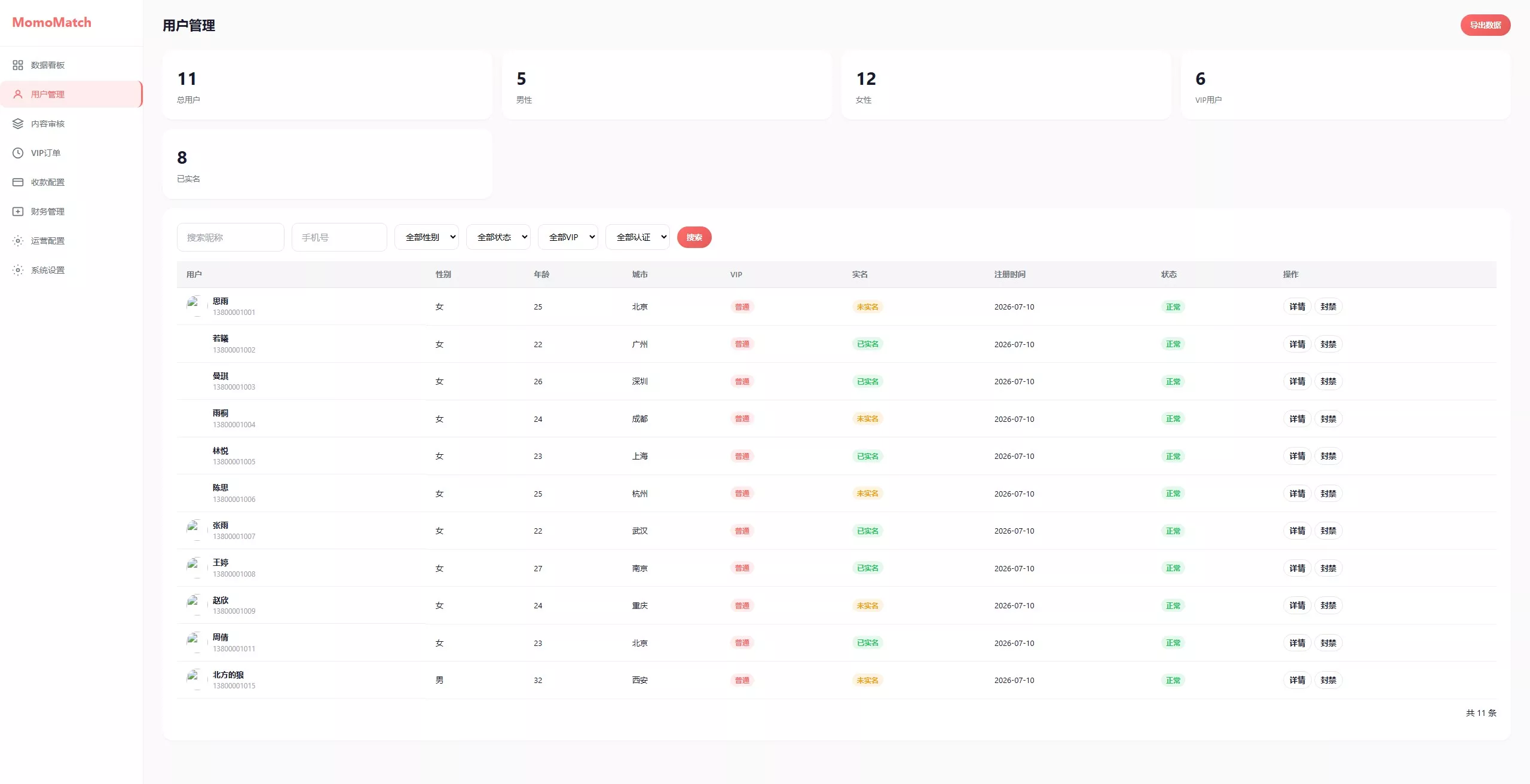
Task: Click the 系统设置 gear icon
Action: tap(18, 270)
